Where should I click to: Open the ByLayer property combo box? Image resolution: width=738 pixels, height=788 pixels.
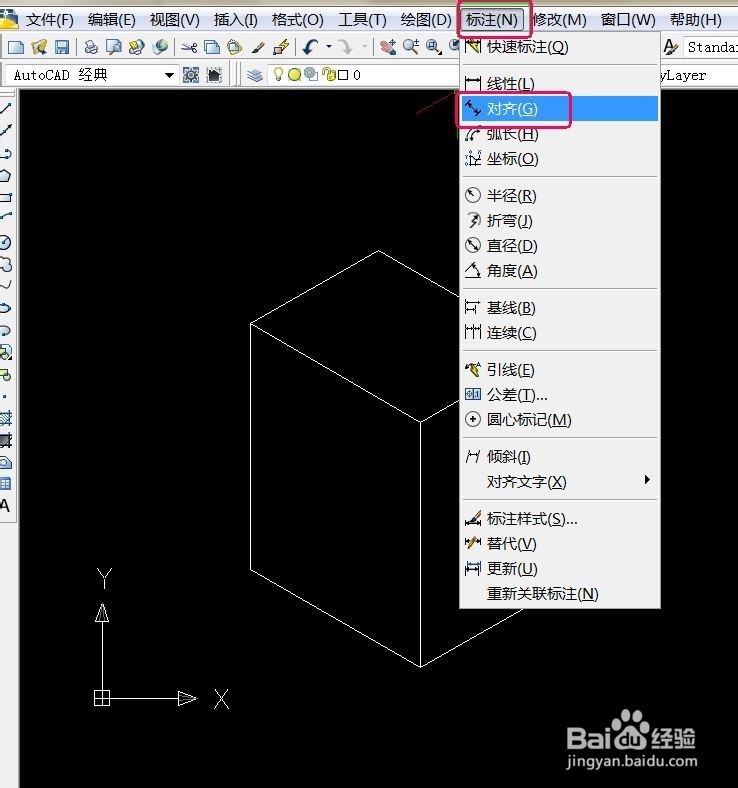click(698, 75)
